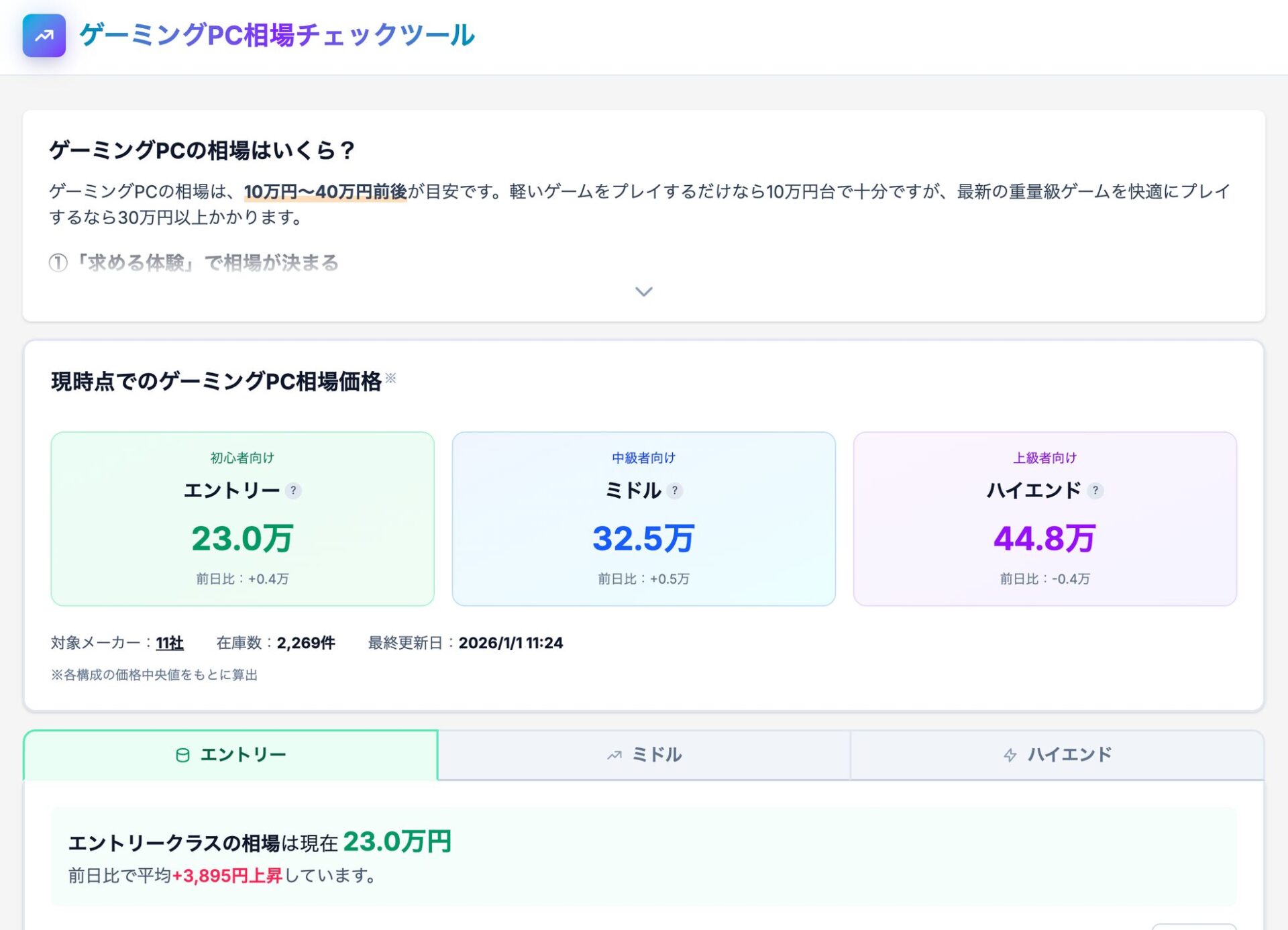Switch to the ハイエンド tab
Image resolution: width=1288 pixels, height=930 pixels.
click(x=1057, y=754)
